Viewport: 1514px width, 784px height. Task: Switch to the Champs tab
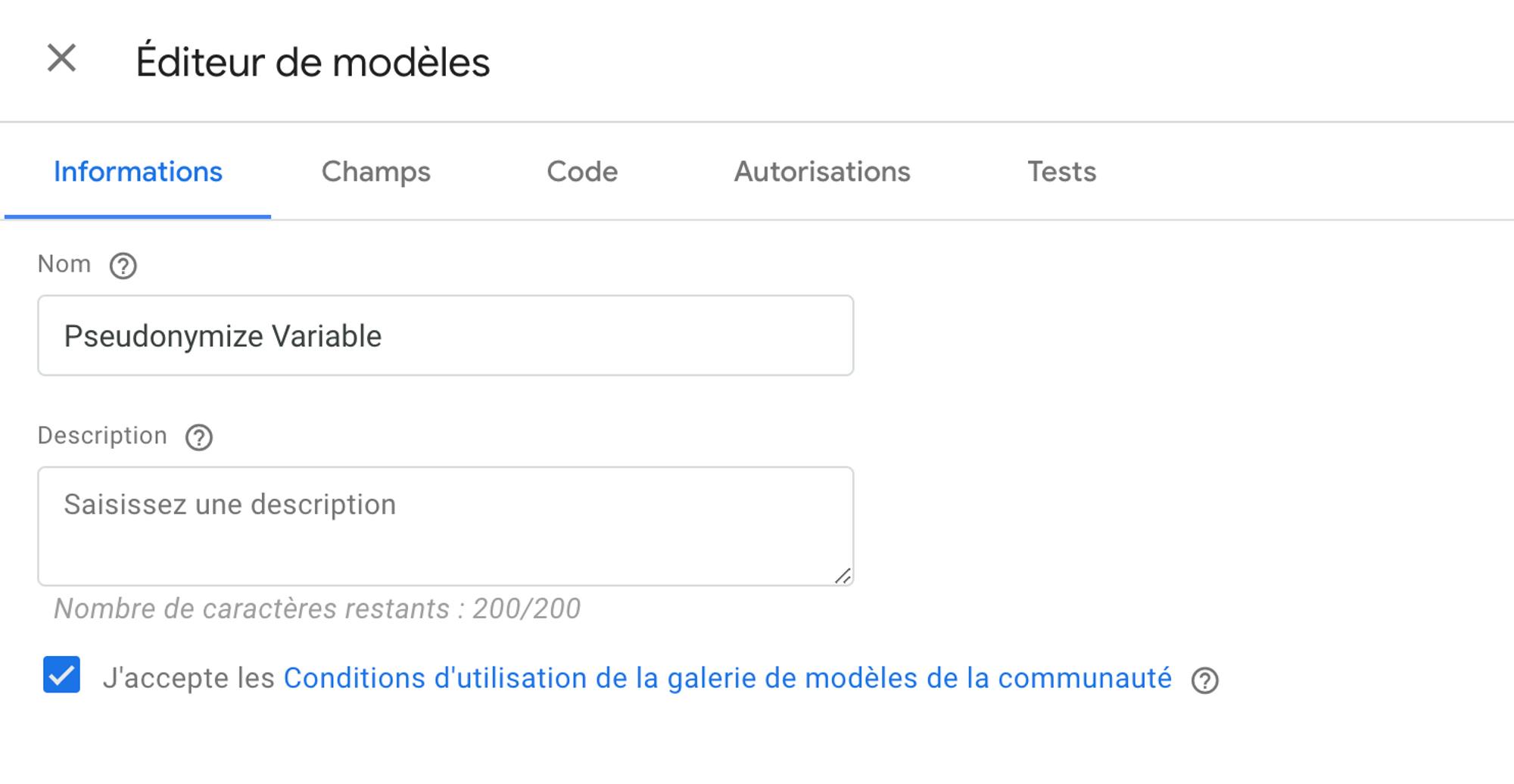click(x=376, y=172)
